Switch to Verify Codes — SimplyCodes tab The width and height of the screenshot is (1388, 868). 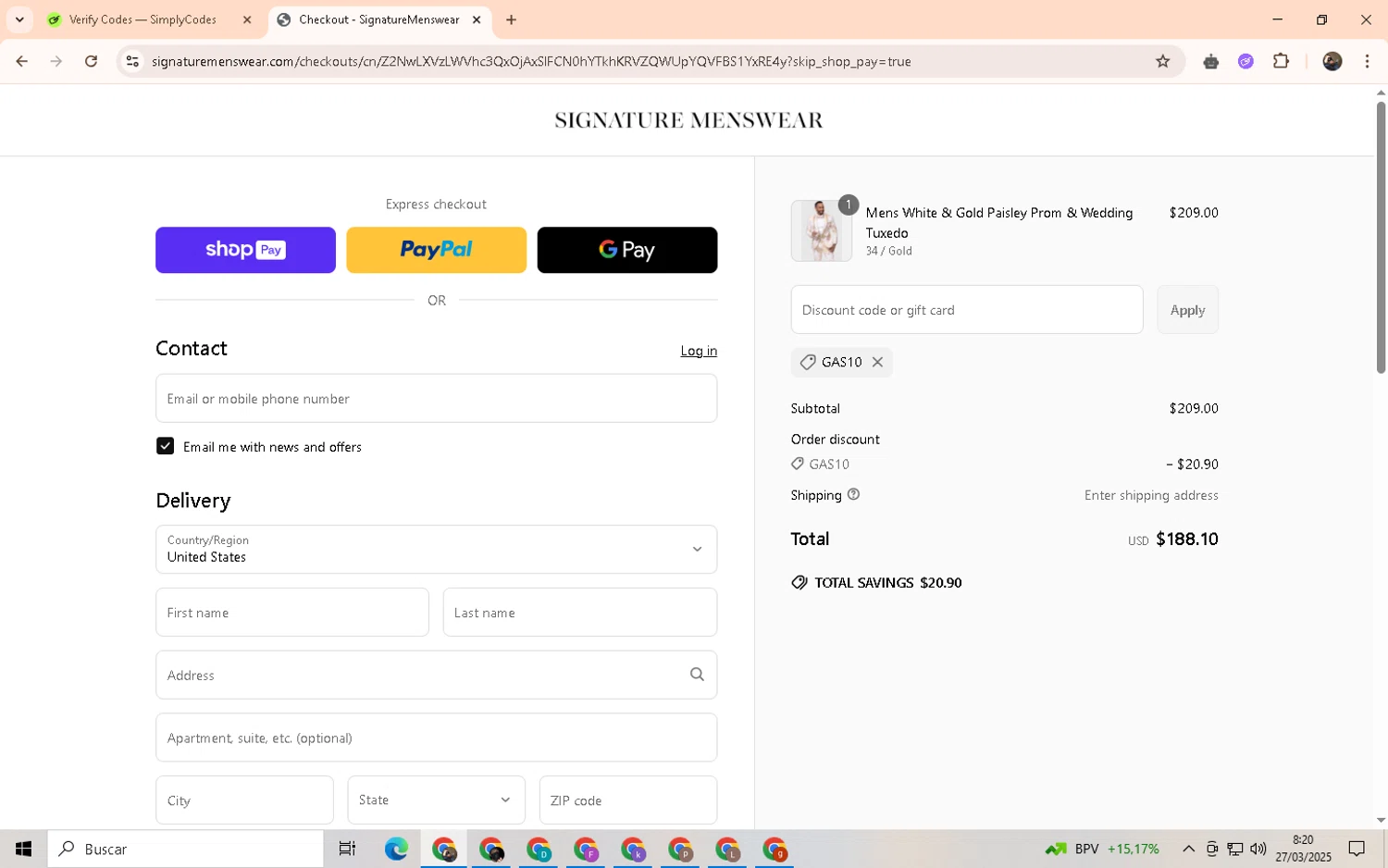(x=143, y=19)
